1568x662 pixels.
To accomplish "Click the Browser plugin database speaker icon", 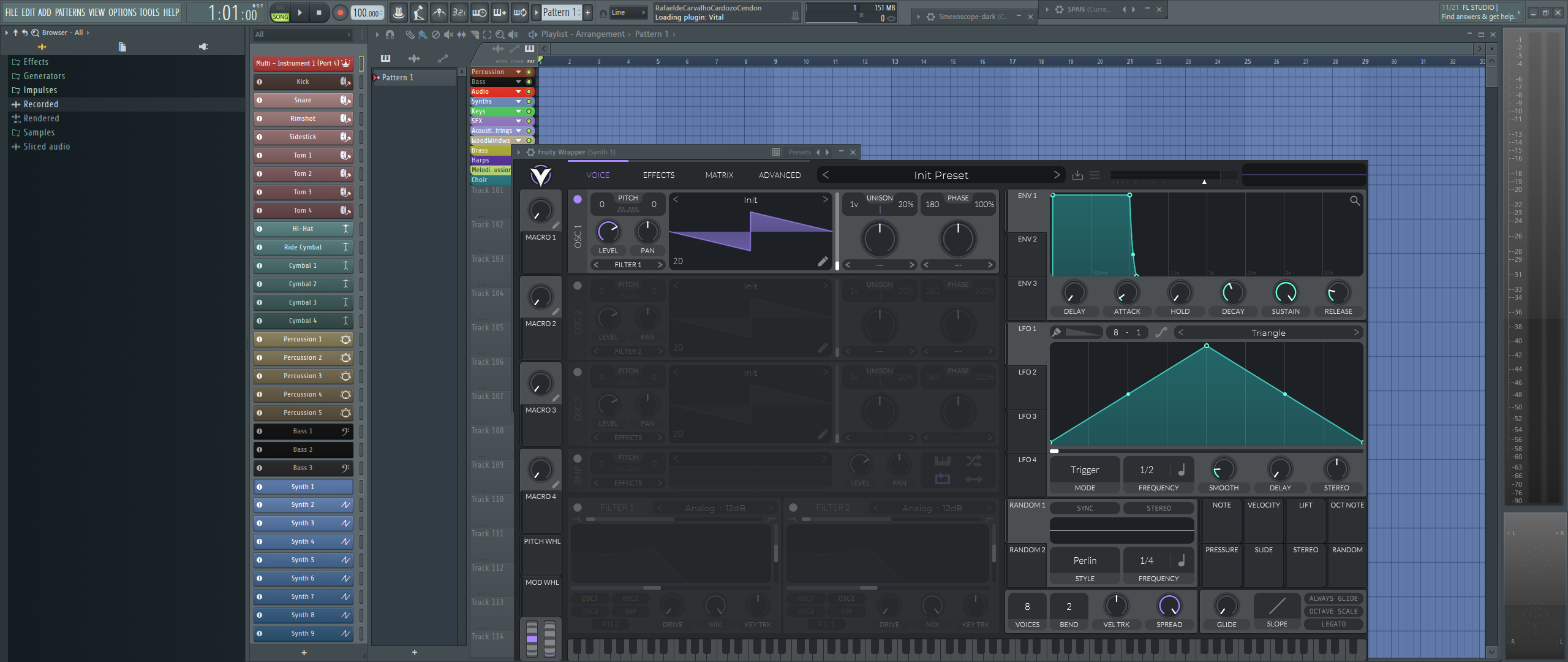I will pos(203,47).
